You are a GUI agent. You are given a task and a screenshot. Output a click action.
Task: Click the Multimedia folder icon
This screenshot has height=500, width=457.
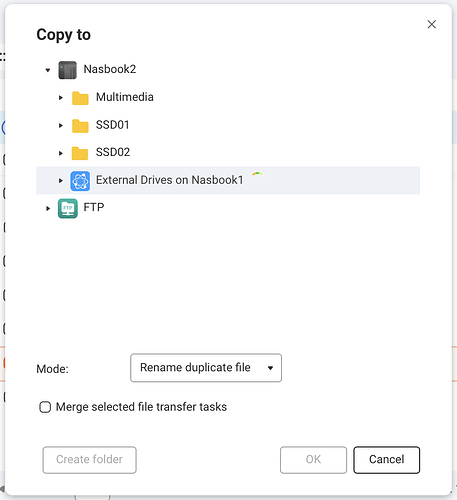pyautogui.click(x=80, y=98)
